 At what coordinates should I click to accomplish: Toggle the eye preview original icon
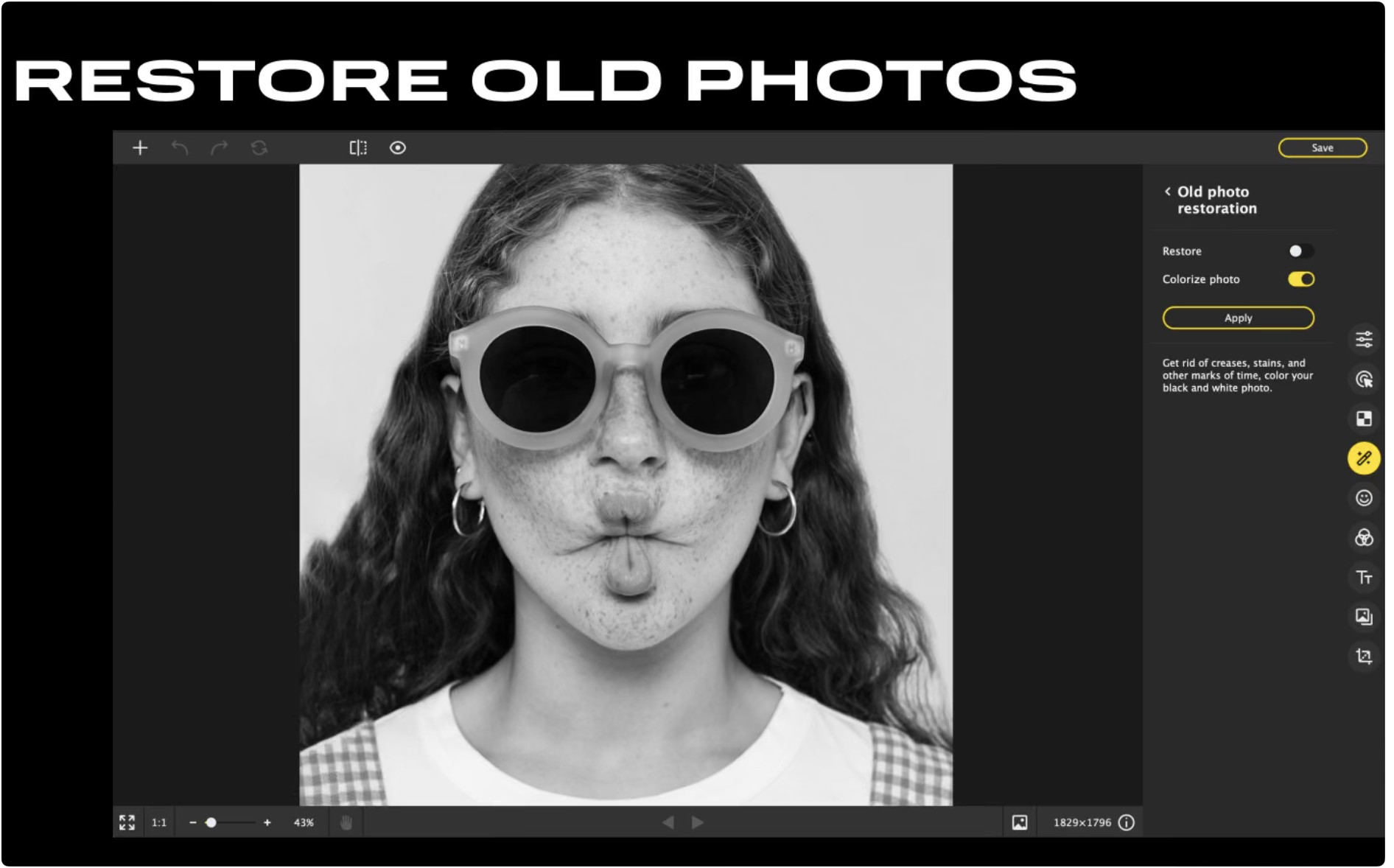tap(398, 148)
